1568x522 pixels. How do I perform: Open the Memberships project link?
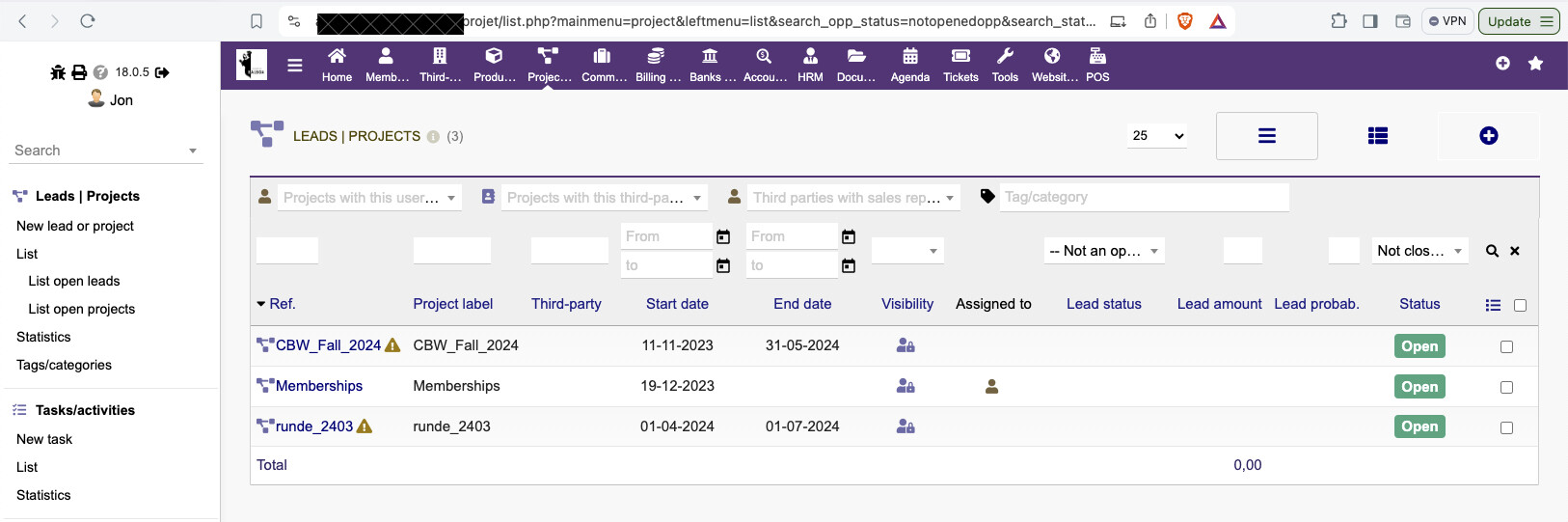point(319,386)
